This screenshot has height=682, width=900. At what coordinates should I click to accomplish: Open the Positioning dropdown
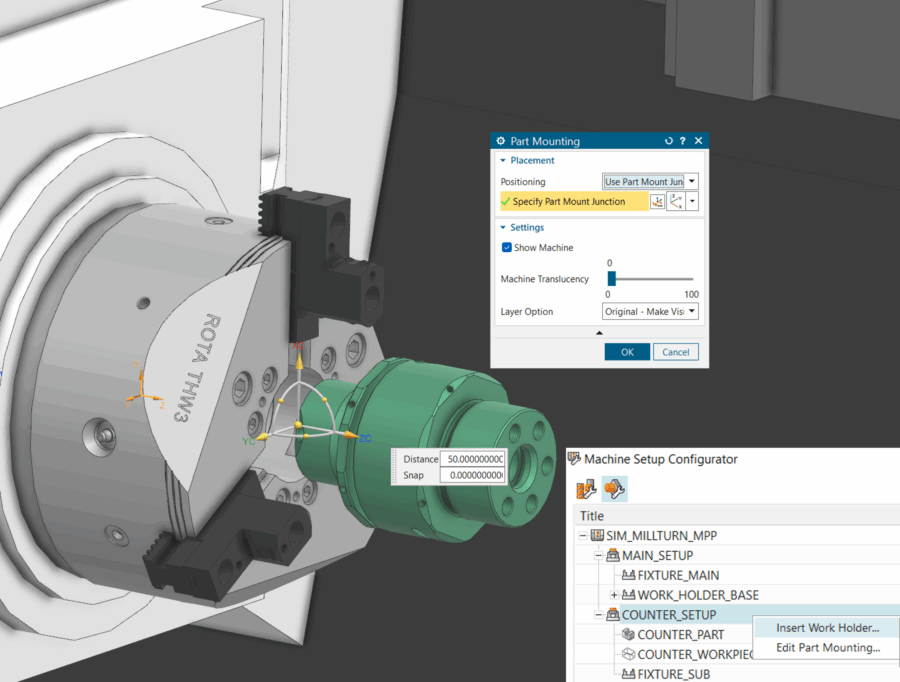coord(692,182)
